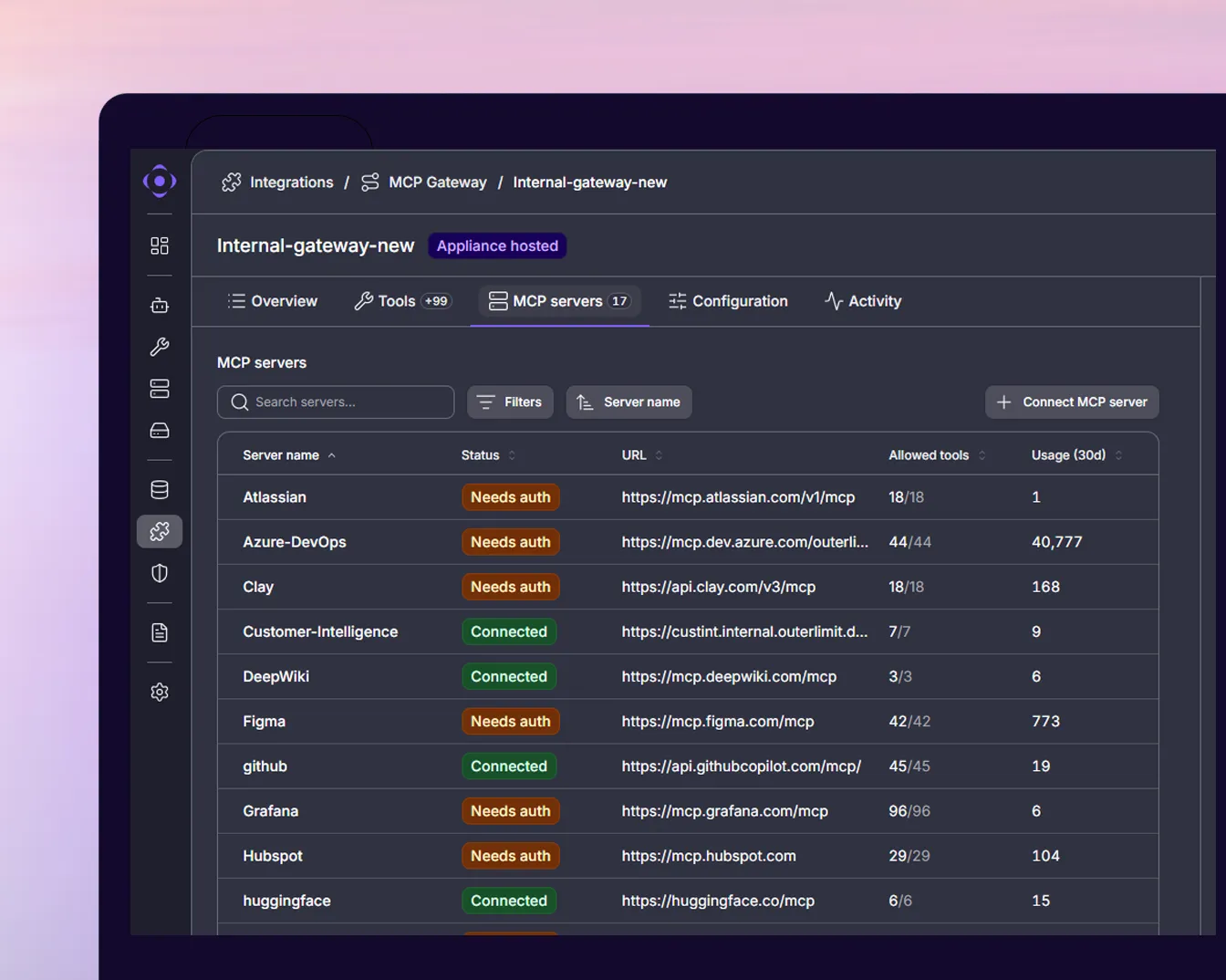Image resolution: width=1226 pixels, height=980 pixels.
Task: Open the document logs icon in the sidebar
Action: tap(160, 632)
